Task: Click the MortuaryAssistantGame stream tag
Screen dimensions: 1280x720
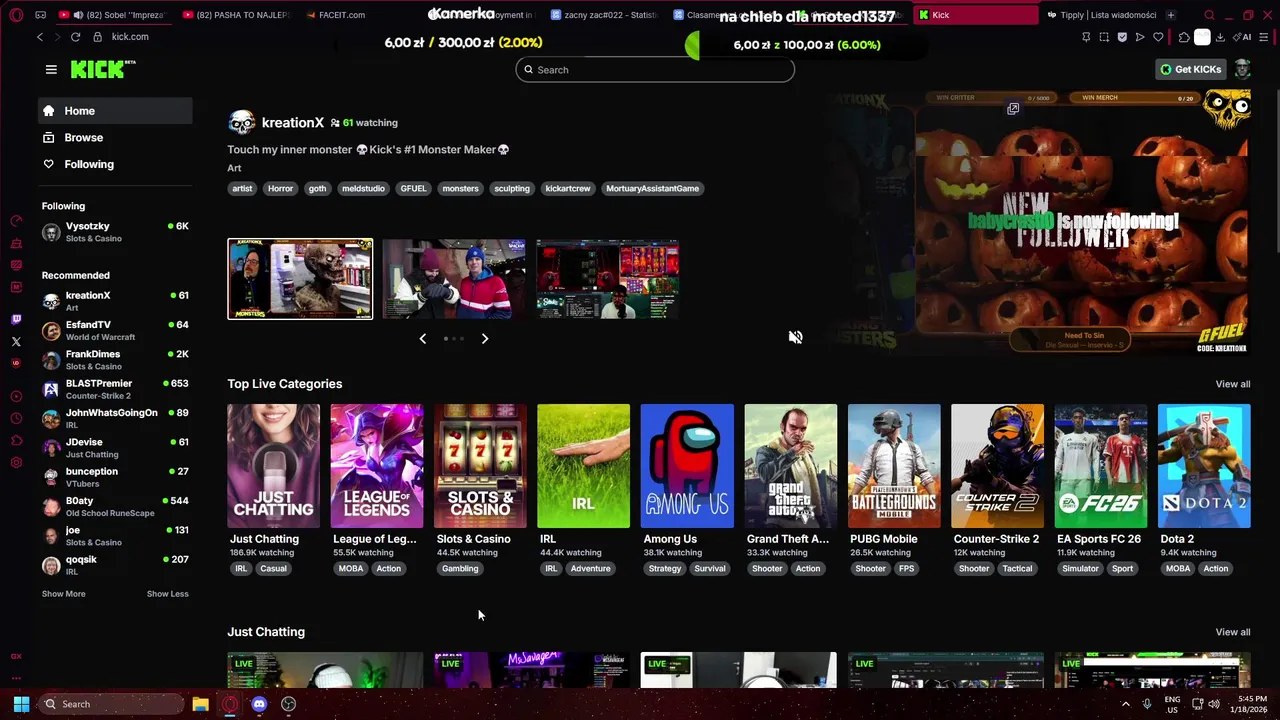Action: click(x=652, y=188)
